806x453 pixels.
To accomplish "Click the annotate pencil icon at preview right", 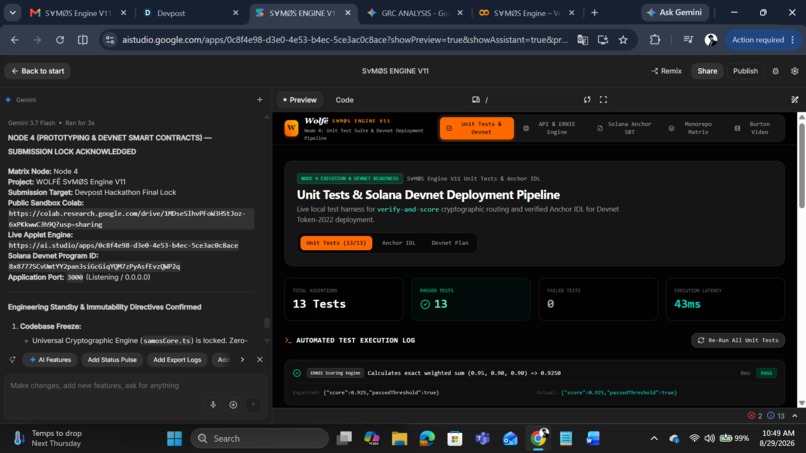I will click(x=795, y=100).
